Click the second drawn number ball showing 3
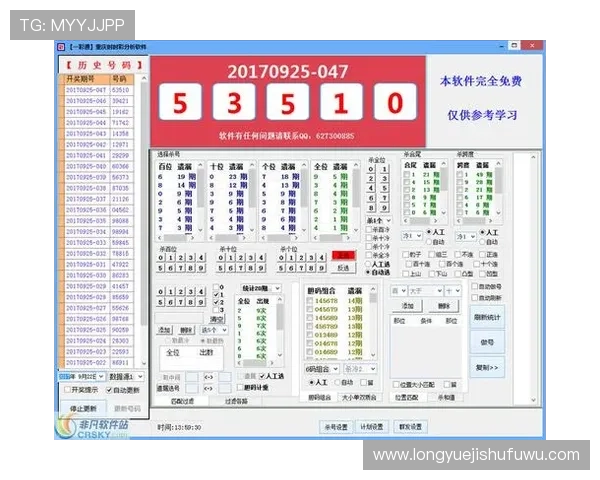This screenshot has height=480, width=600. point(232,103)
